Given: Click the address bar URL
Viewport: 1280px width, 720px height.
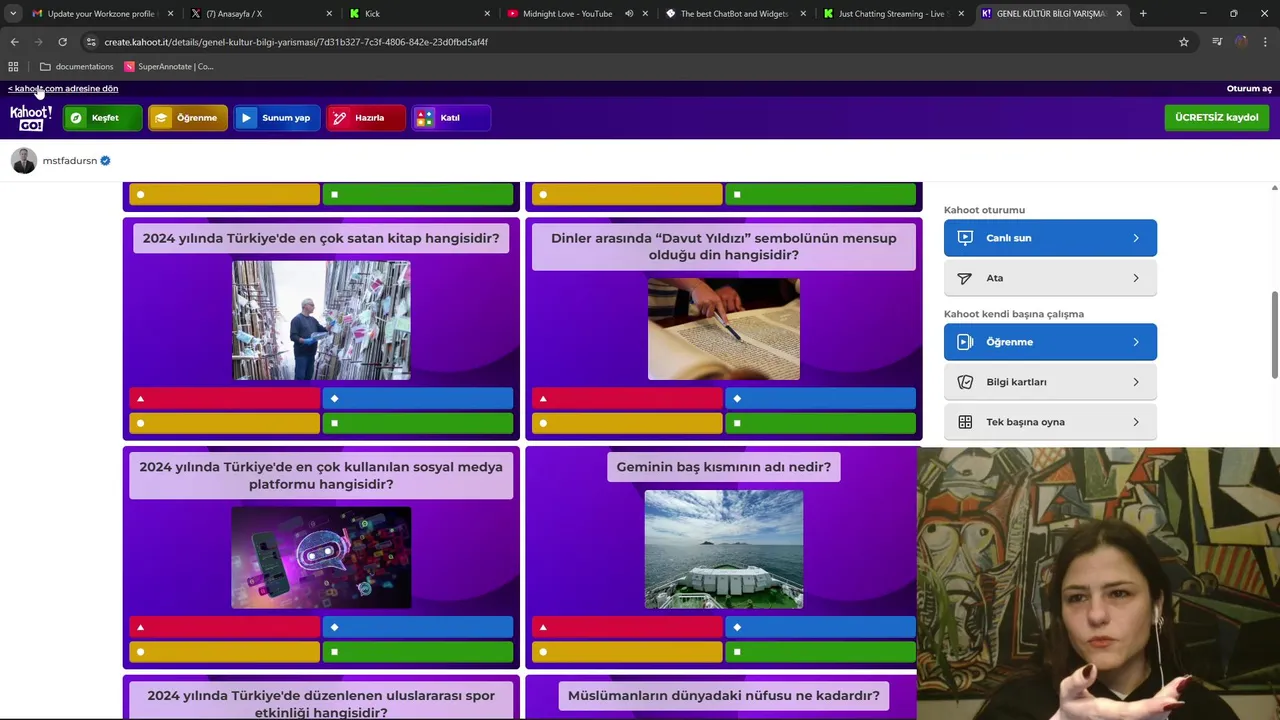Looking at the screenshot, I should (x=296, y=42).
